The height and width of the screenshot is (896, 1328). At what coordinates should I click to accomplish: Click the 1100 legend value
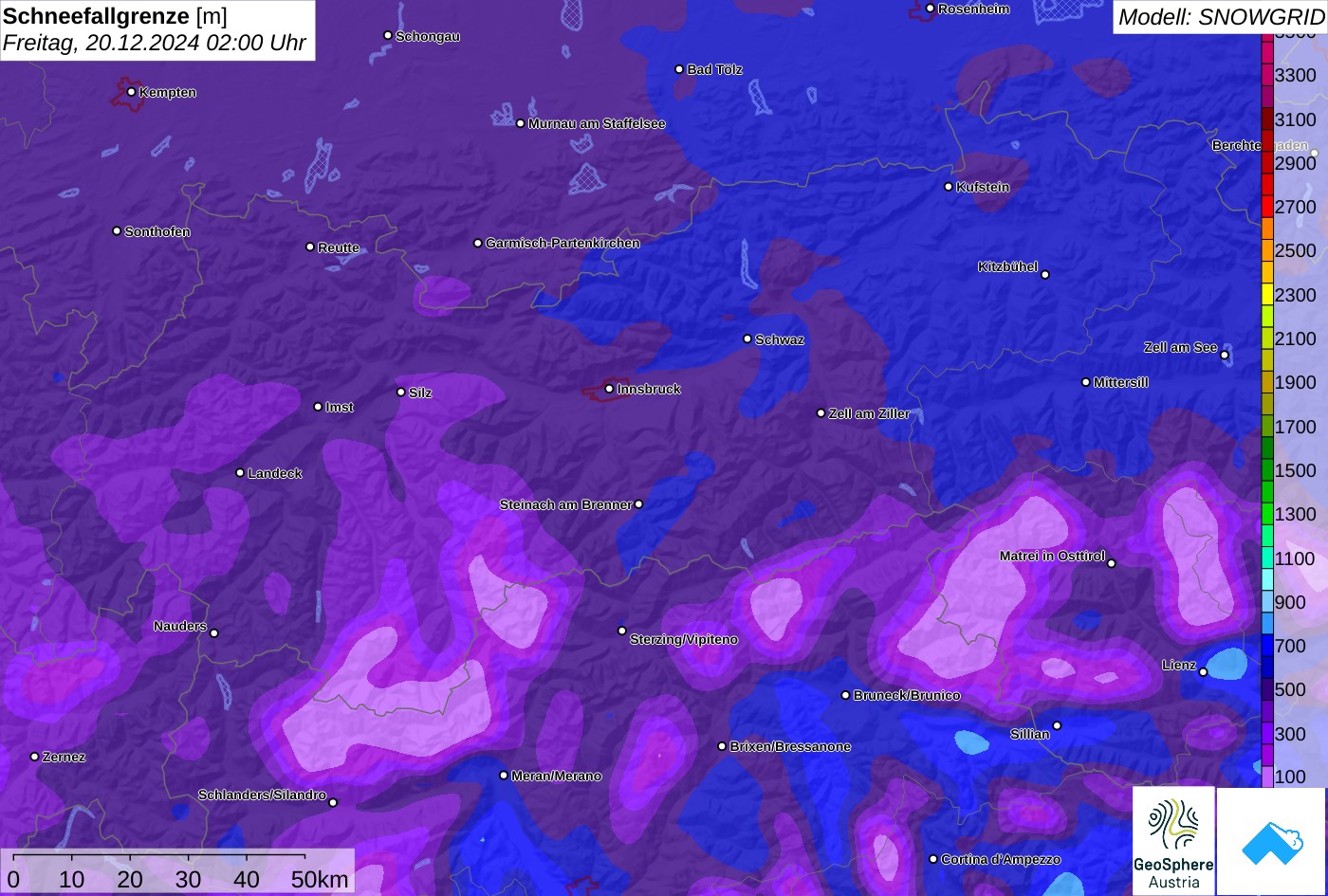click(x=1296, y=558)
